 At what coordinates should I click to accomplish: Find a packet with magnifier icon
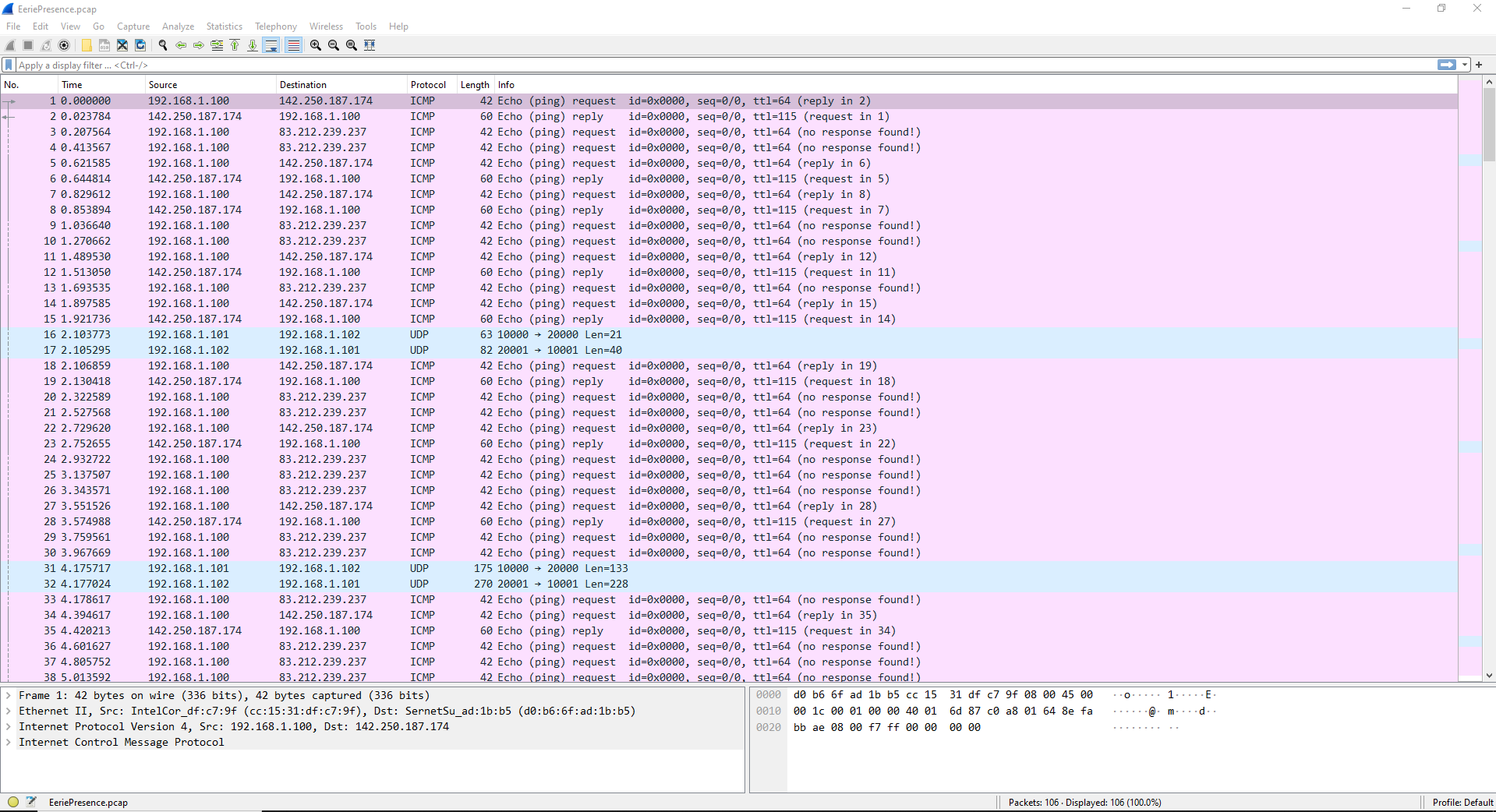point(163,45)
